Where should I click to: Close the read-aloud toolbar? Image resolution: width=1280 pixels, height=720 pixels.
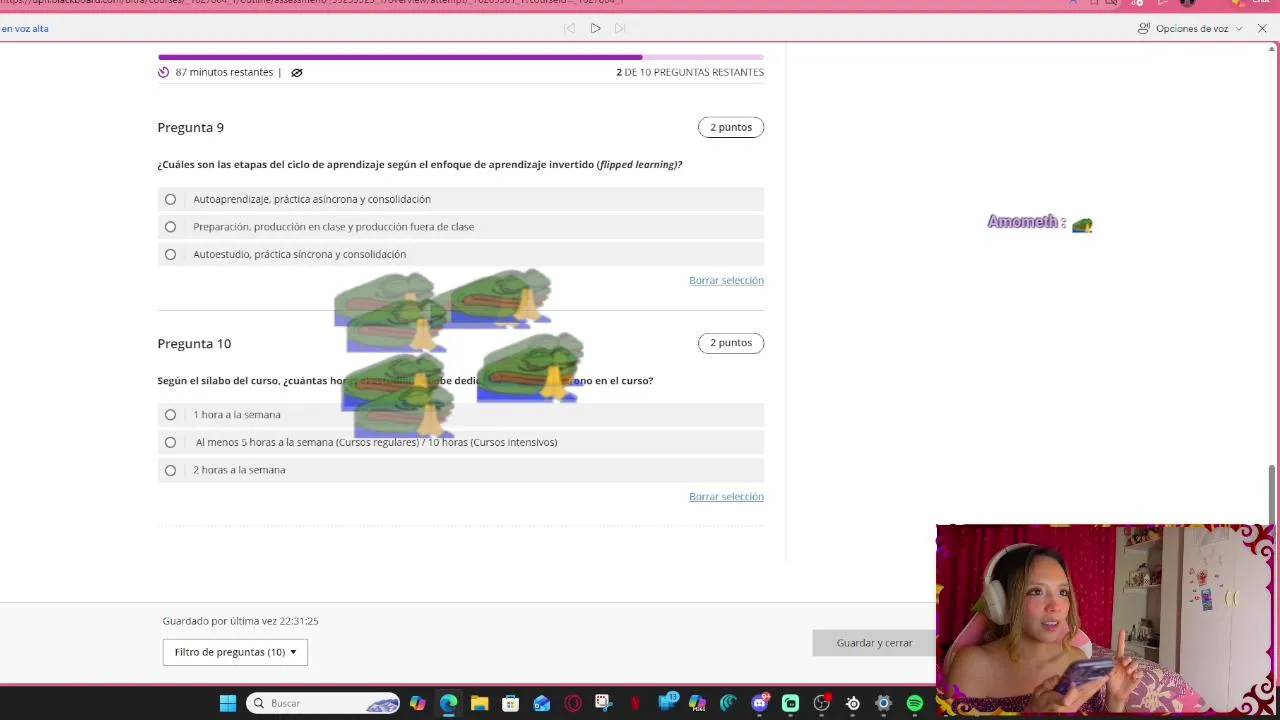[1262, 28]
